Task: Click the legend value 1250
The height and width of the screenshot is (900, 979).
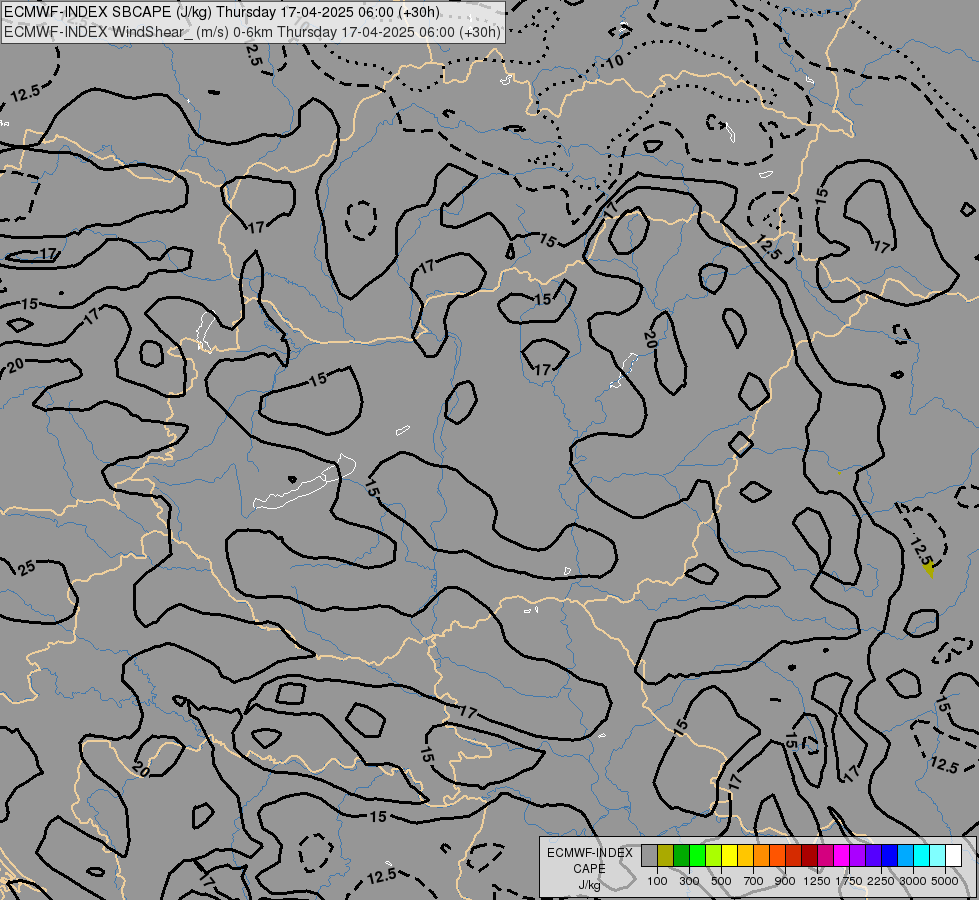Action: pos(817,881)
